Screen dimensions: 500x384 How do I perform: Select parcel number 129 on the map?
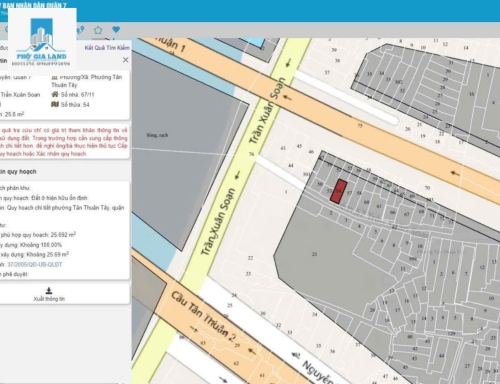click(451, 333)
